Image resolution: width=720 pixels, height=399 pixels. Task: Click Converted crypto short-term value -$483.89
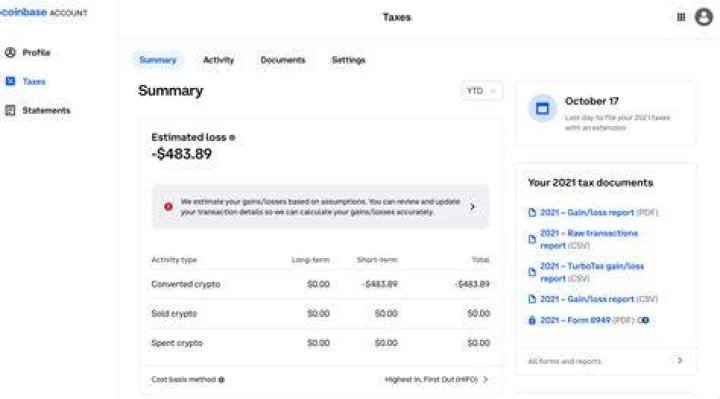[x=380, y=284]
